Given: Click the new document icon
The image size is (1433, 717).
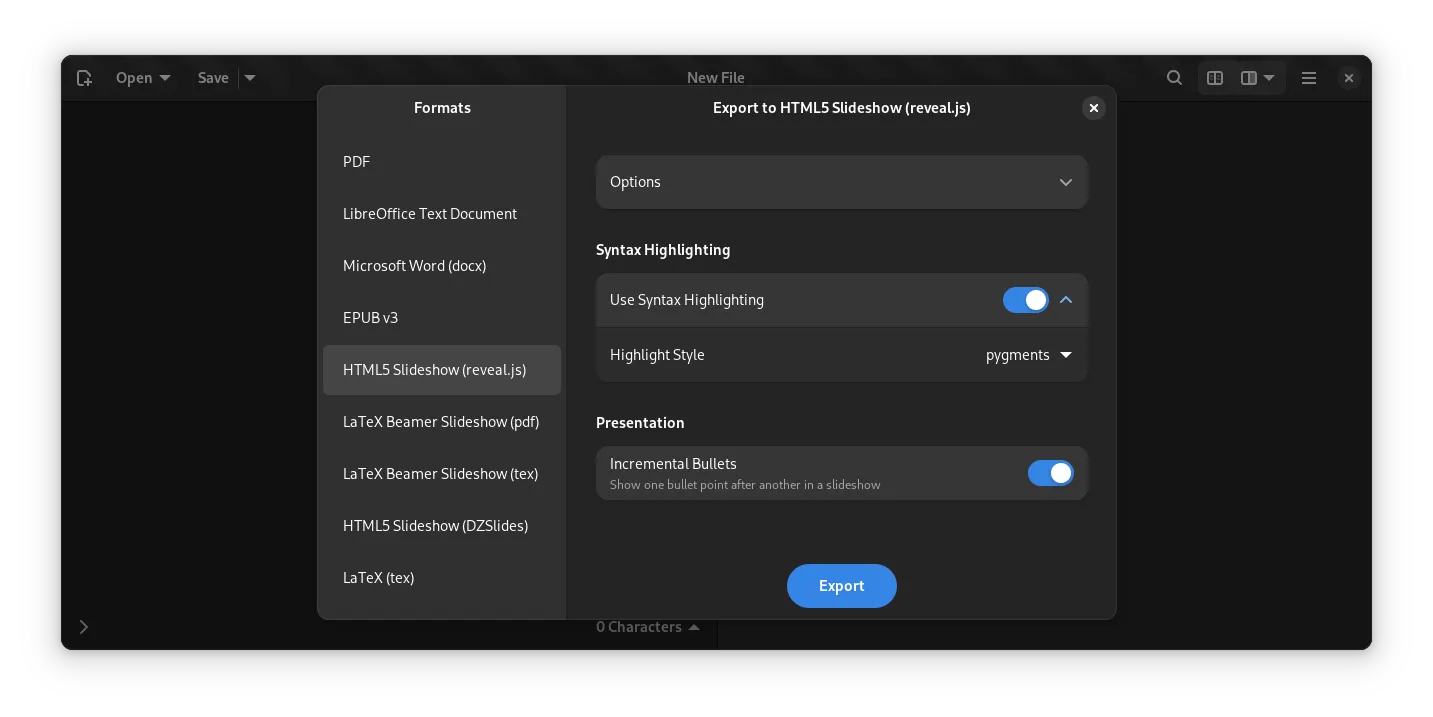Looking at the screenshot, I should point(84,78).
